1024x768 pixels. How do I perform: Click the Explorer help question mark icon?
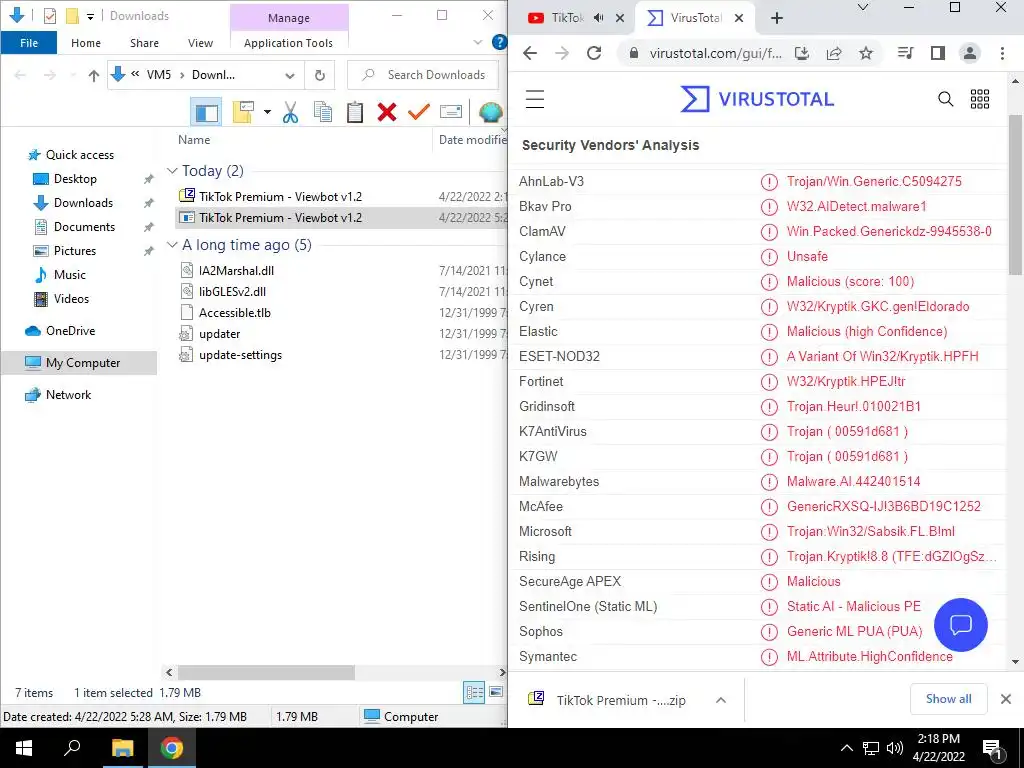(499, 42)
